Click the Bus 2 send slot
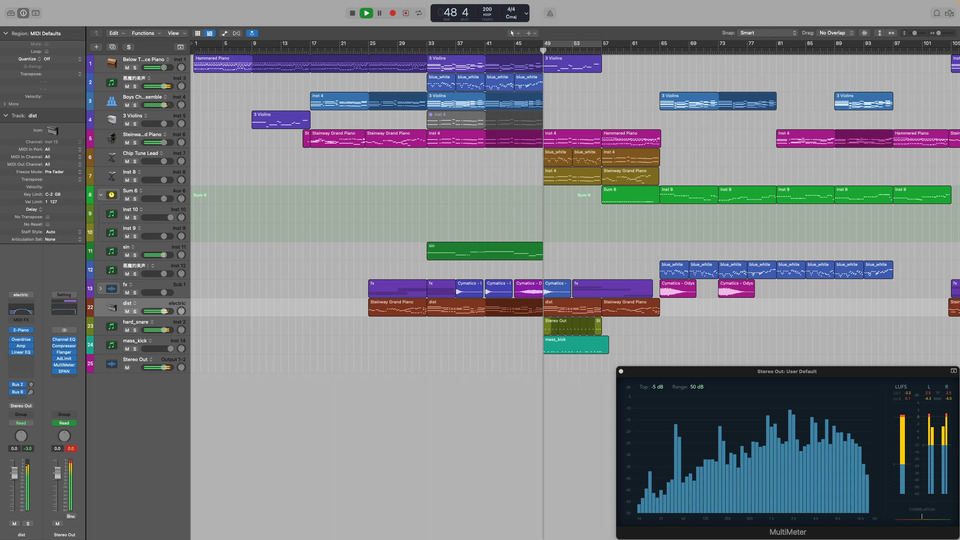Image resolution: width=960 pixels, height=540 pixels. (17, 384)
